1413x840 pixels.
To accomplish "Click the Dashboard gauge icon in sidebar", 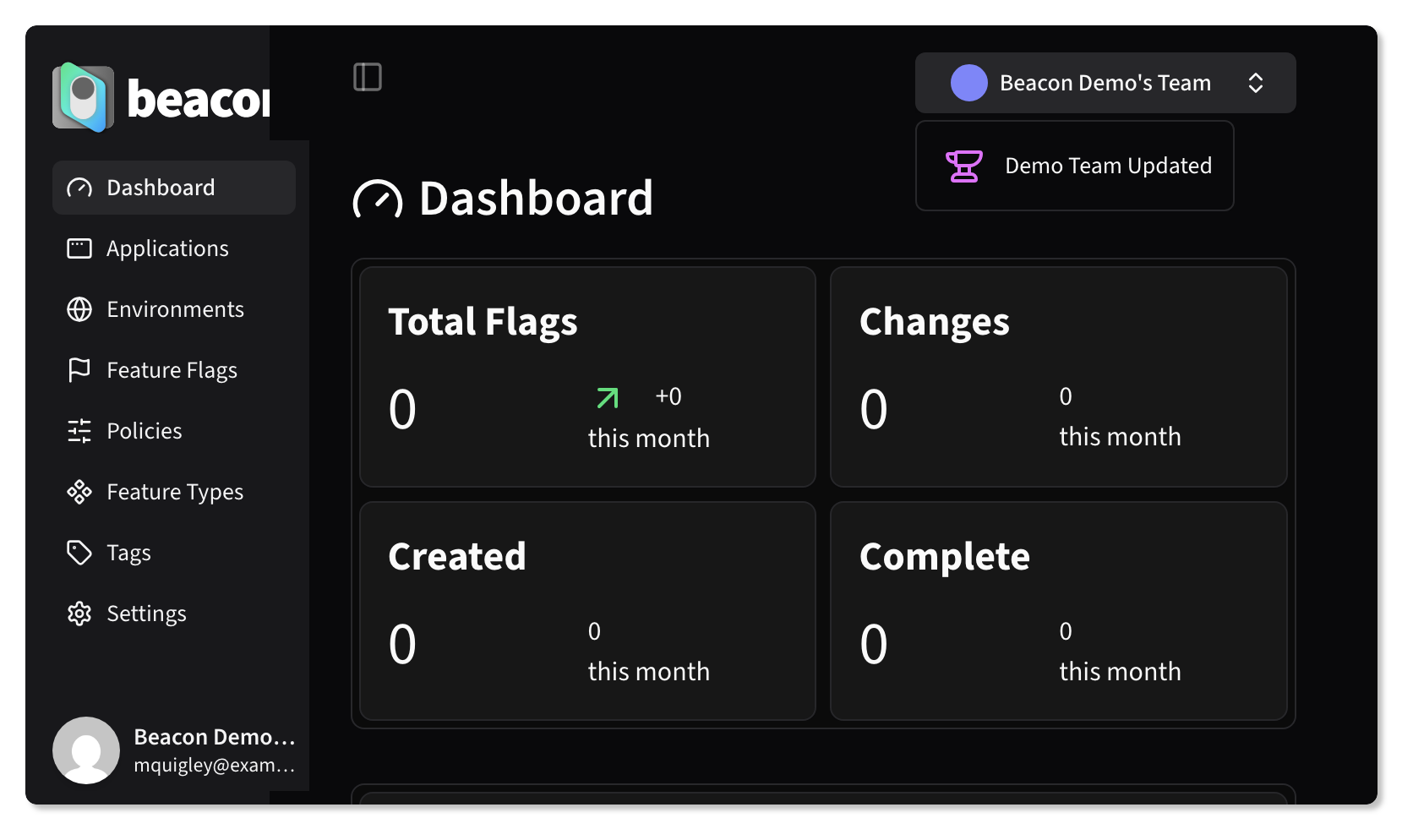I will click(x=79, y=188).
